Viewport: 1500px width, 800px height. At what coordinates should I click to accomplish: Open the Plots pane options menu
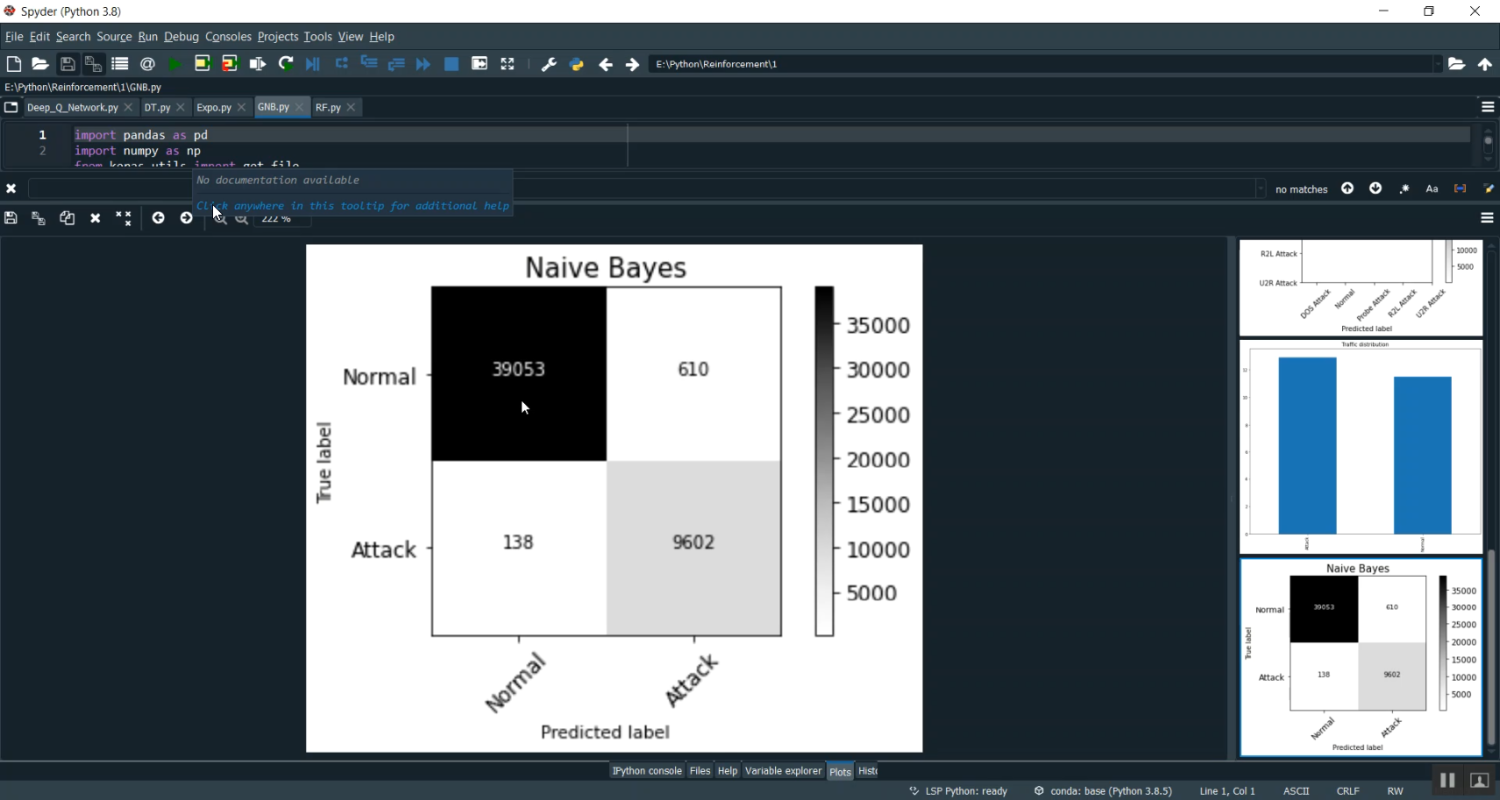click(1486, 218)
